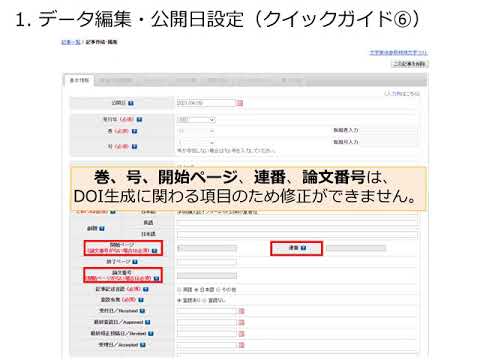Open calendar picker for Accepted date
Image resolution: width=480 pixels, height=360 pixels.
tap(242, 345)
